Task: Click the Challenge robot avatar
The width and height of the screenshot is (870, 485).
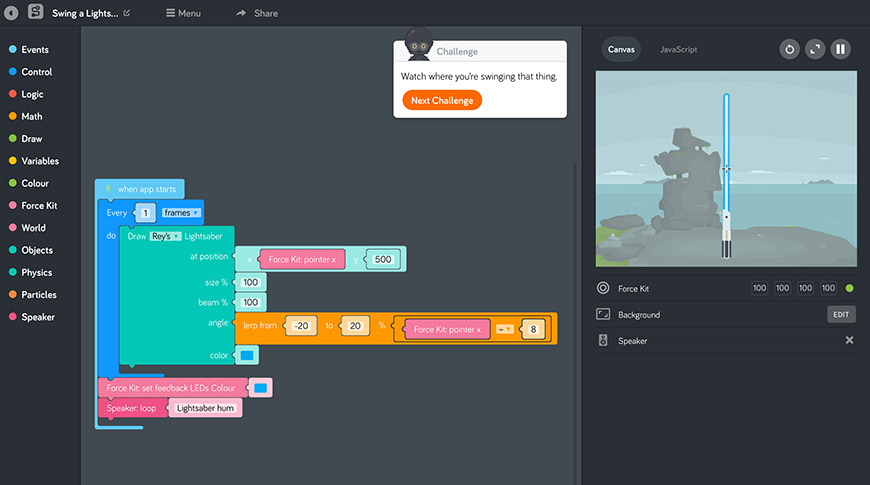Action: coord(419,44)
